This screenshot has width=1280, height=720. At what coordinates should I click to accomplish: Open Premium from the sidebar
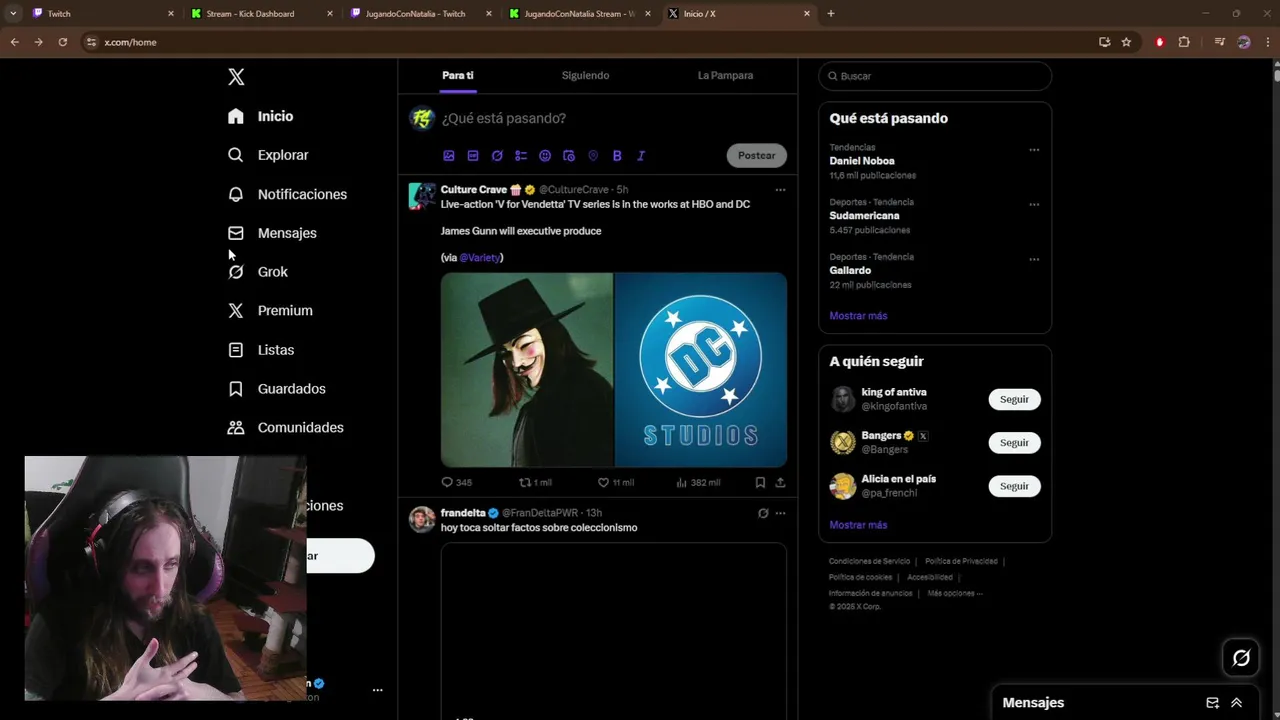click(270, 311)
